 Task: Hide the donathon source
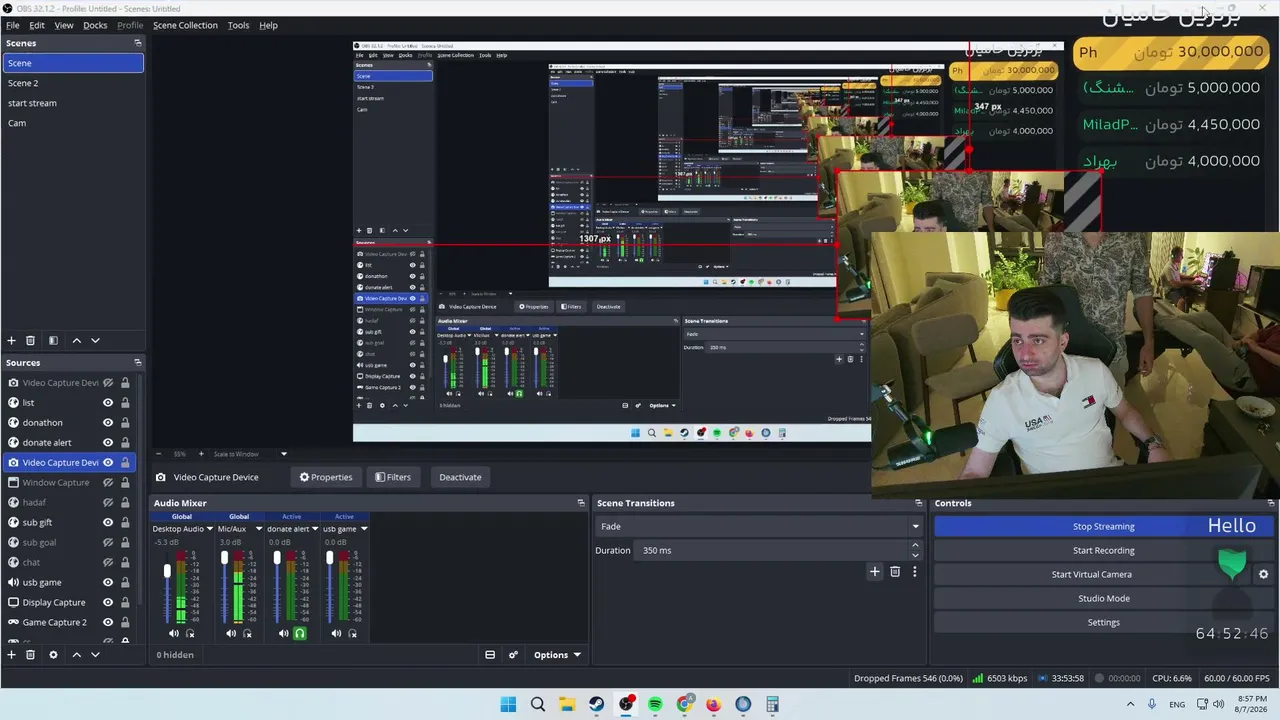click(108, 423)
